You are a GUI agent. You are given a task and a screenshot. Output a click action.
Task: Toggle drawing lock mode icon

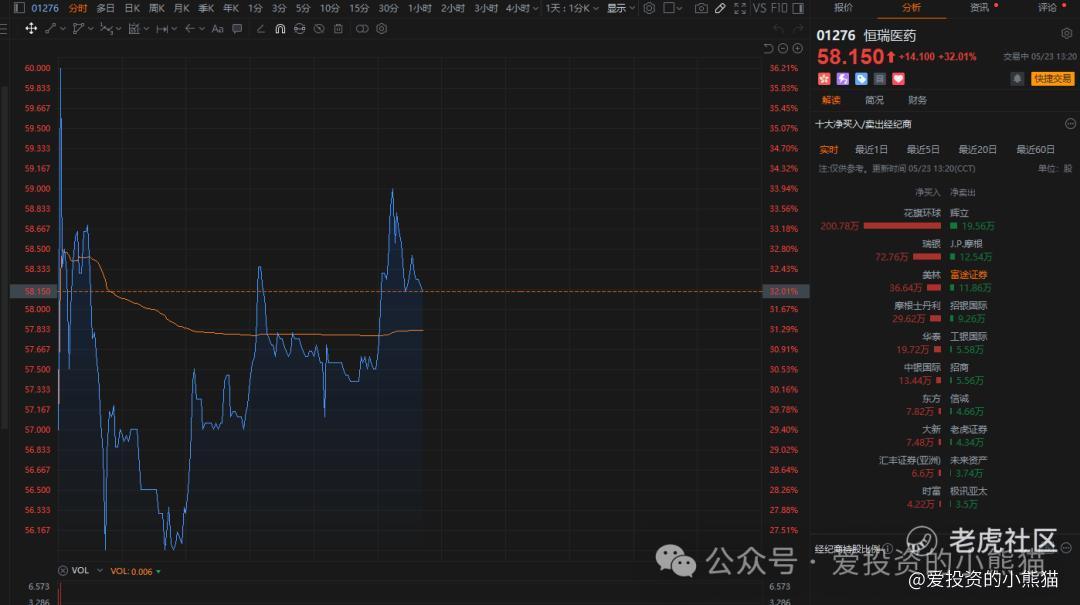point(300,29)
